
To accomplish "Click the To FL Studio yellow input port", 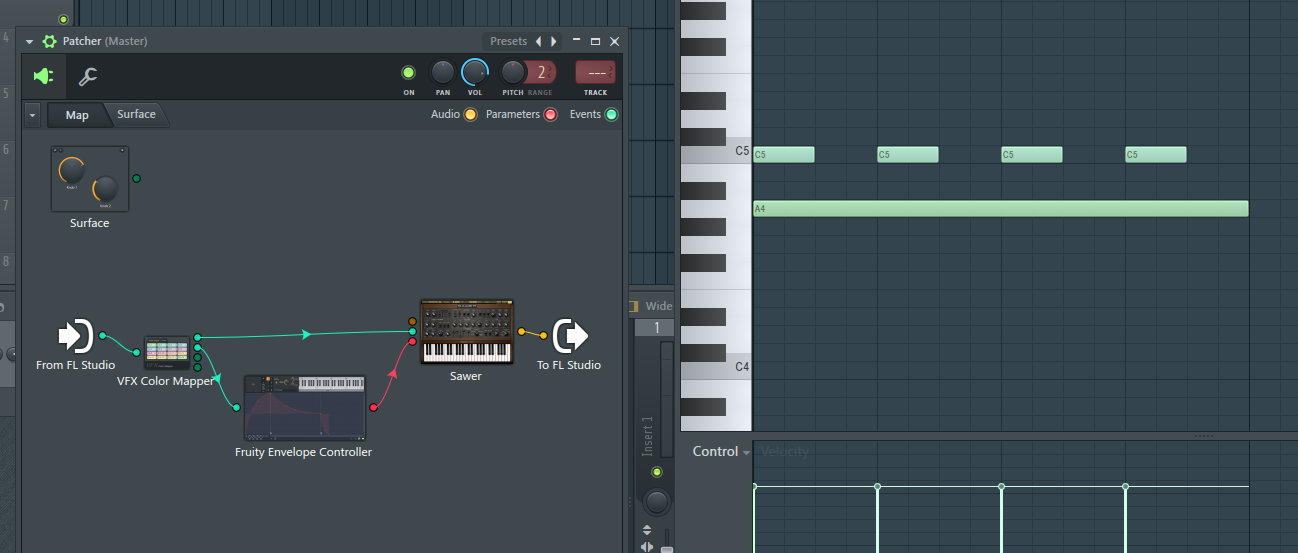I will pos(544,336).
